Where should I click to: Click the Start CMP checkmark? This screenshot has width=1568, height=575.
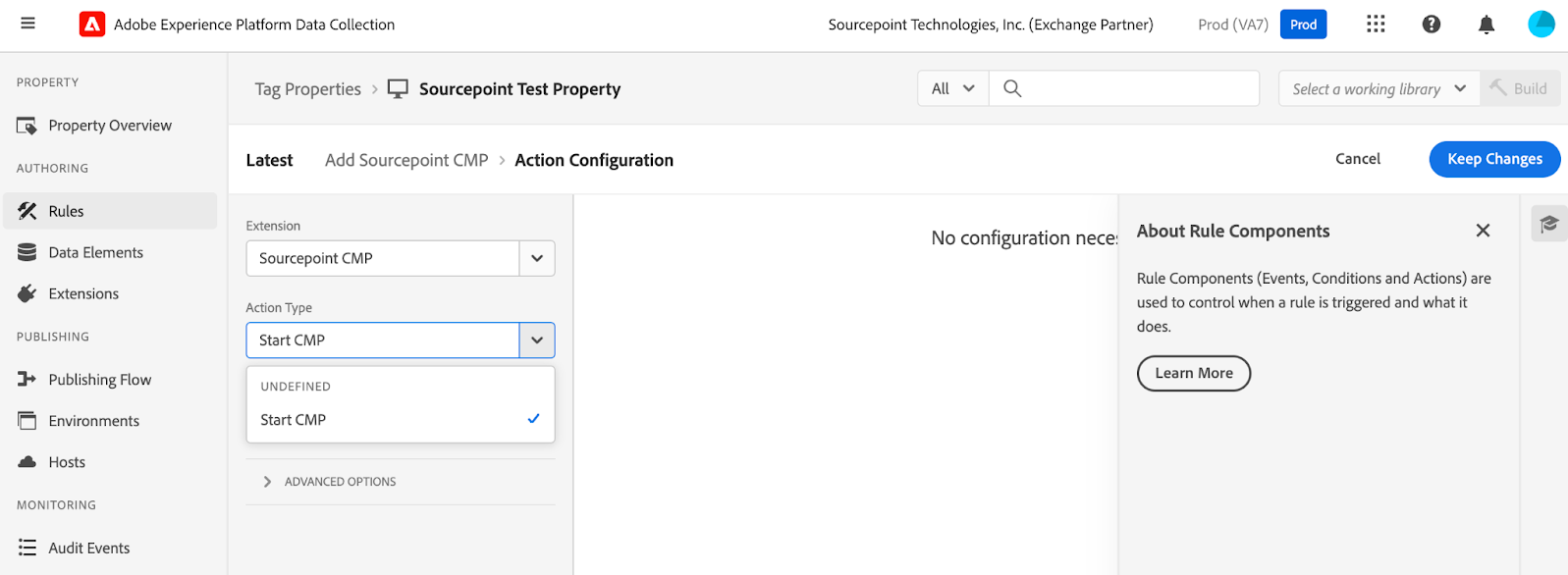point(533,419)
